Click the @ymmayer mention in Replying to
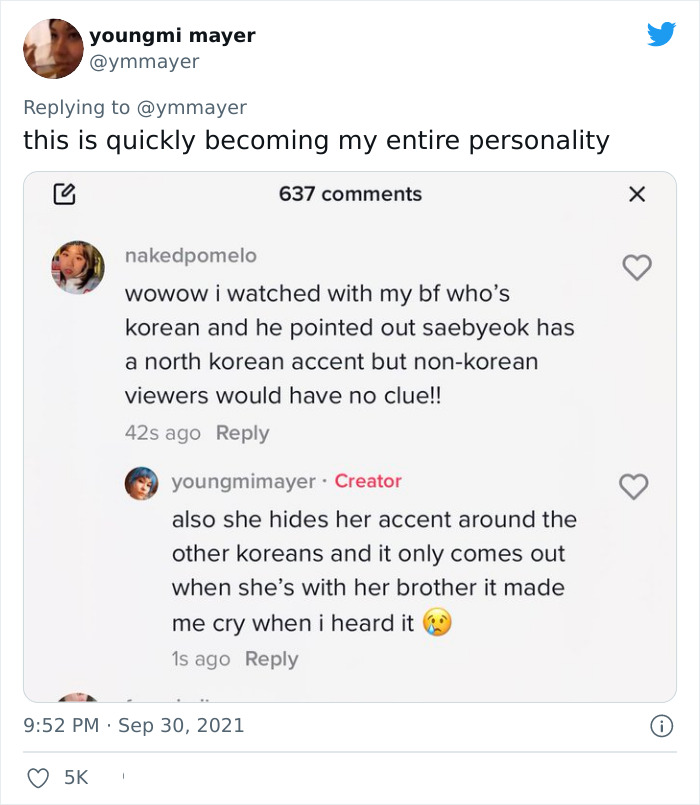This screenshot has height=805, width=700. 193,107
